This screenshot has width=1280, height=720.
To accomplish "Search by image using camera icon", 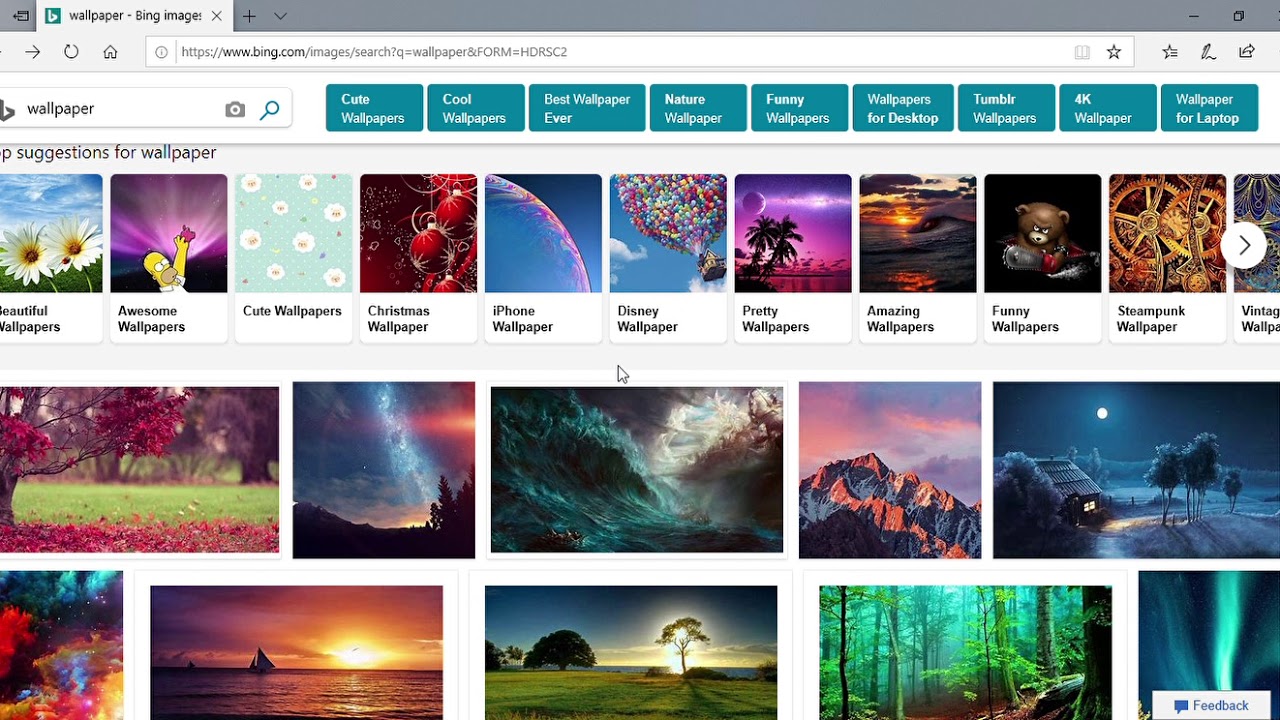I will (x=235, y=110).
